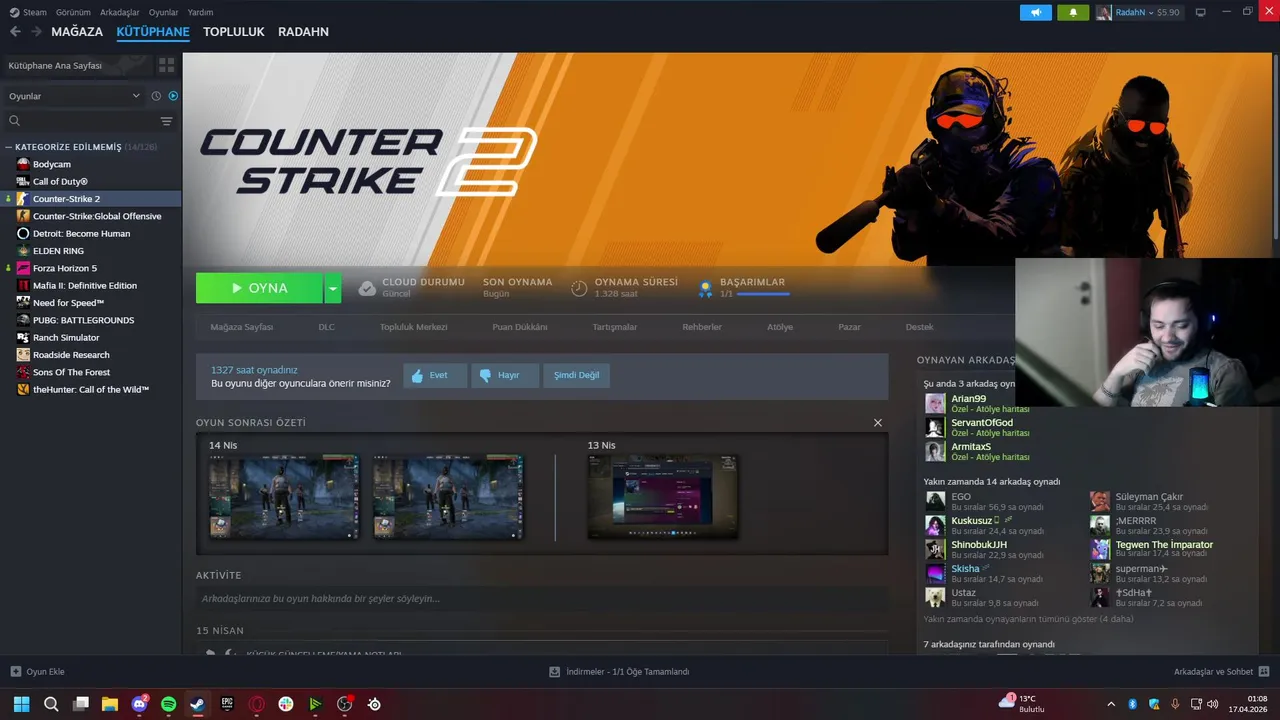Open the Rehberler guides link
Image resolution: width=1280 pixels, height=720 pixels.
click(x=702, y=327)
